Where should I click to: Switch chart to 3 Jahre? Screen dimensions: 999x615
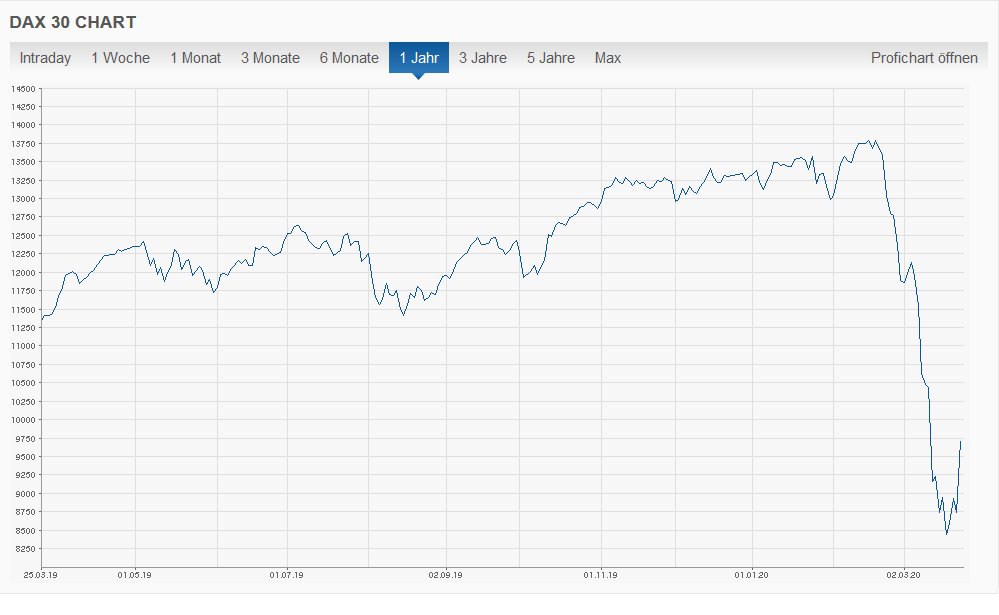483,58
